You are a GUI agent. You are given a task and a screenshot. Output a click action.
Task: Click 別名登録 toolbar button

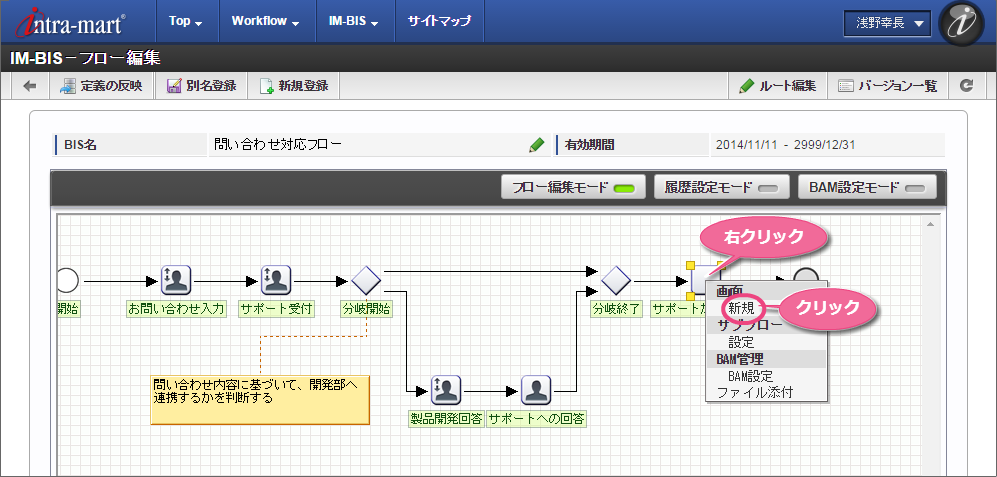201,86
